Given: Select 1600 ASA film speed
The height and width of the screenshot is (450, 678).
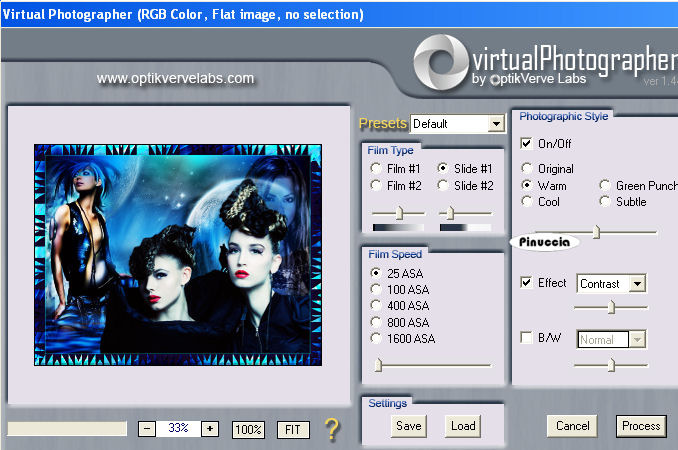Looking at the screenshot, I should click(x=376, y=338).
